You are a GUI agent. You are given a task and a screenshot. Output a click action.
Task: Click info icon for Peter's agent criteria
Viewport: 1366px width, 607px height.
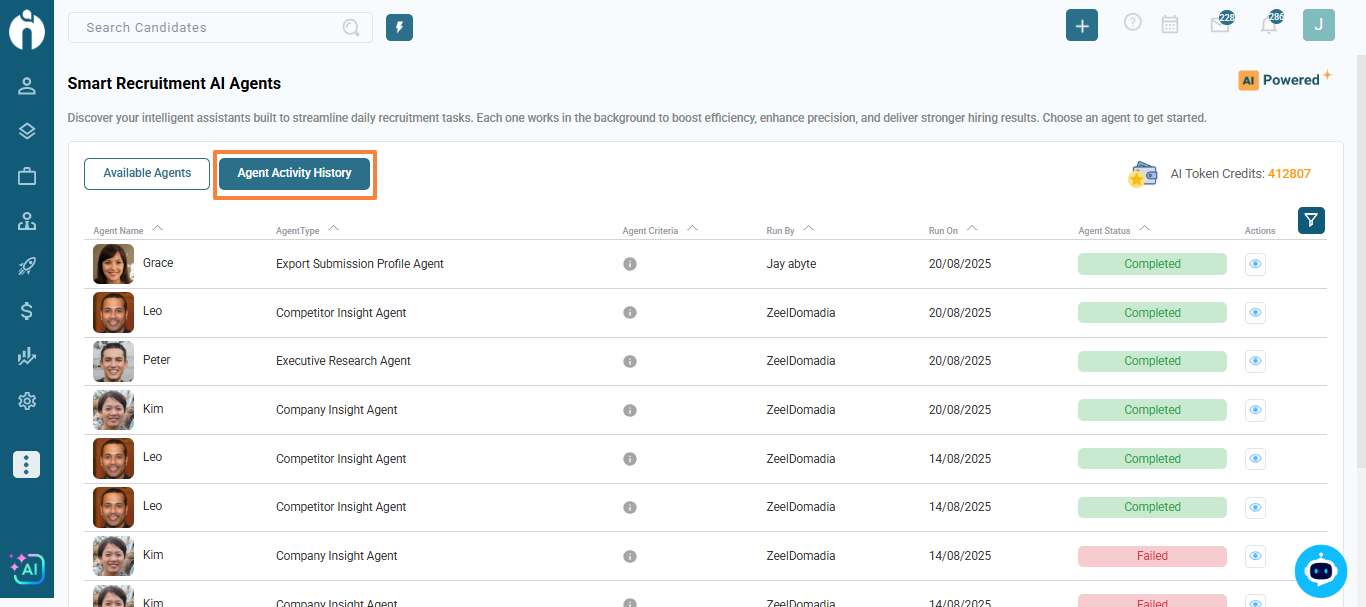tap(630, 361)
